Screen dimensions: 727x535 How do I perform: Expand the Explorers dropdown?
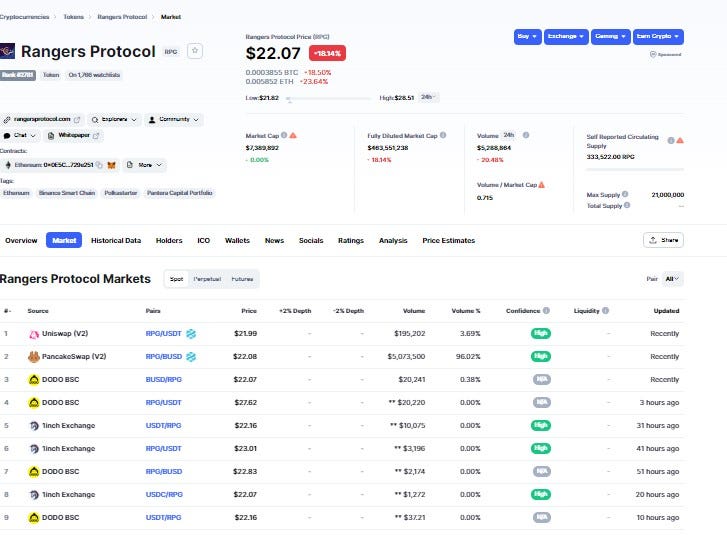(x=114, y=120)
